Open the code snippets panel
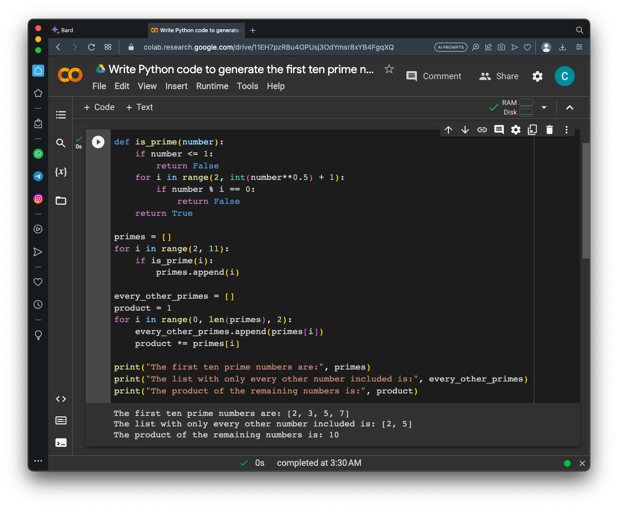Image resolution: width=618 pixels, height=508 pixels. (x=61, y=399)
